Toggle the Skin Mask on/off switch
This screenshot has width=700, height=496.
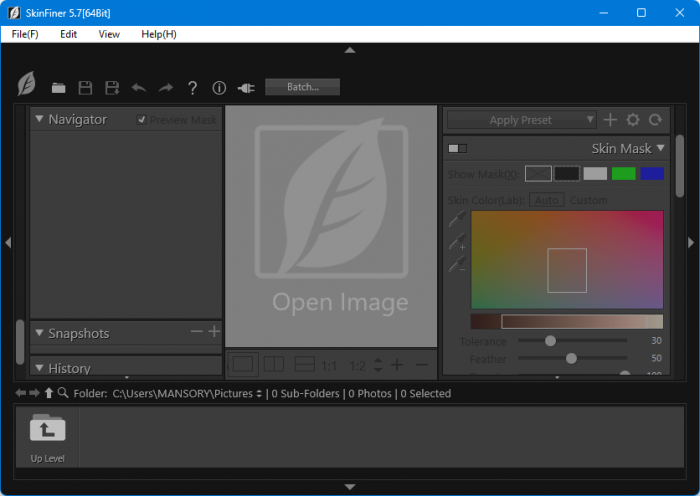457,148
